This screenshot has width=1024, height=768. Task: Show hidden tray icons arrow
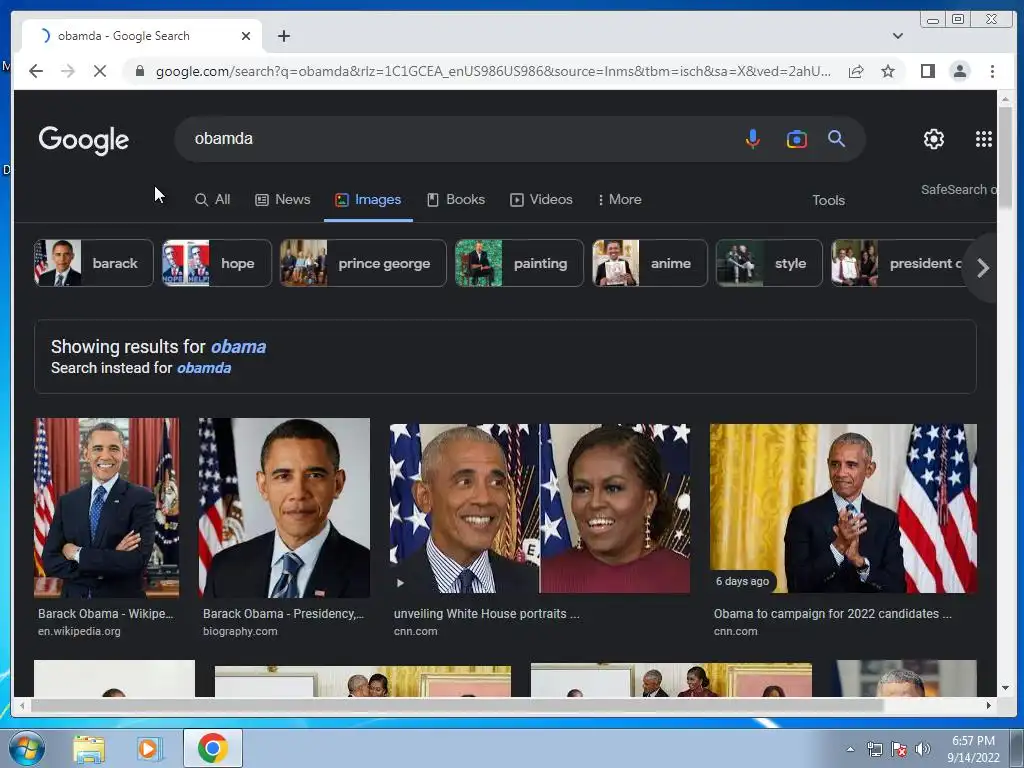pos(850,749)
